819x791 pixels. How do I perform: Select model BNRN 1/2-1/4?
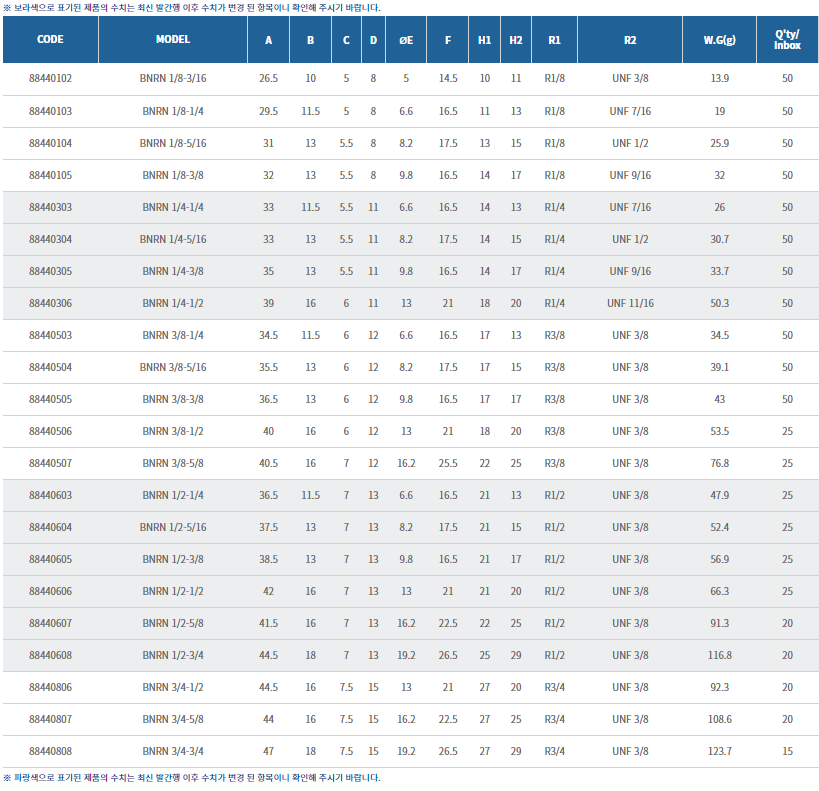coord(173,495)
